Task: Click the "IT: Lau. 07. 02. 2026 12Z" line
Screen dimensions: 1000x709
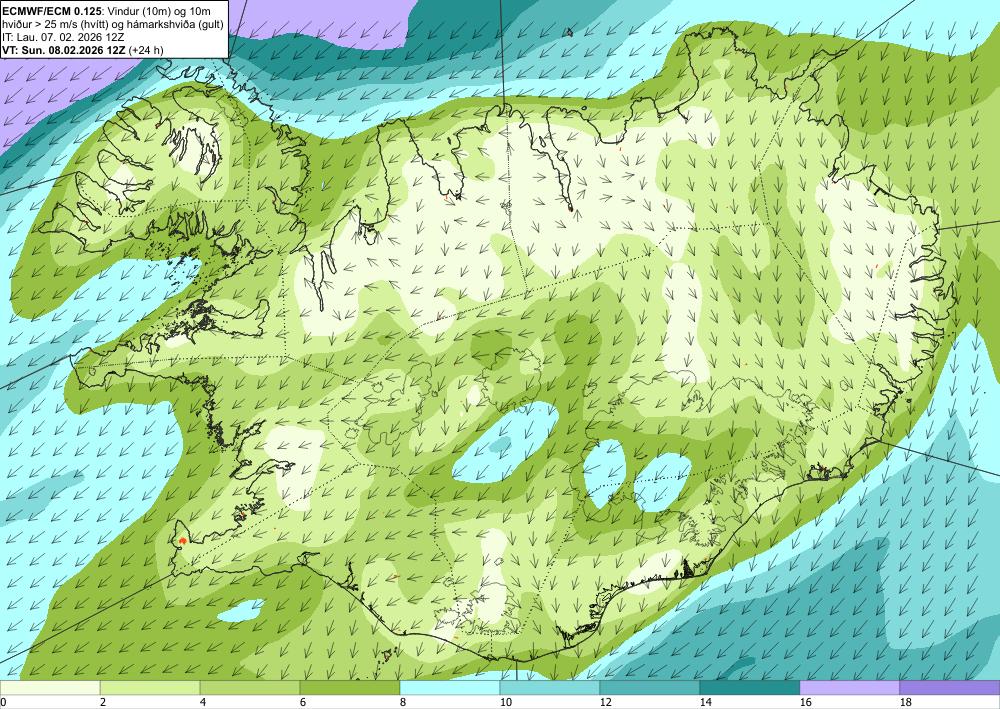Action: point(63,38)
